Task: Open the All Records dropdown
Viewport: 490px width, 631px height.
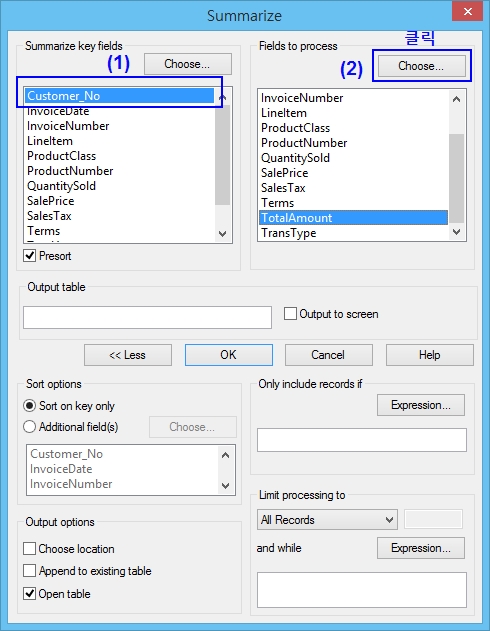Action: tap(327, 520)
